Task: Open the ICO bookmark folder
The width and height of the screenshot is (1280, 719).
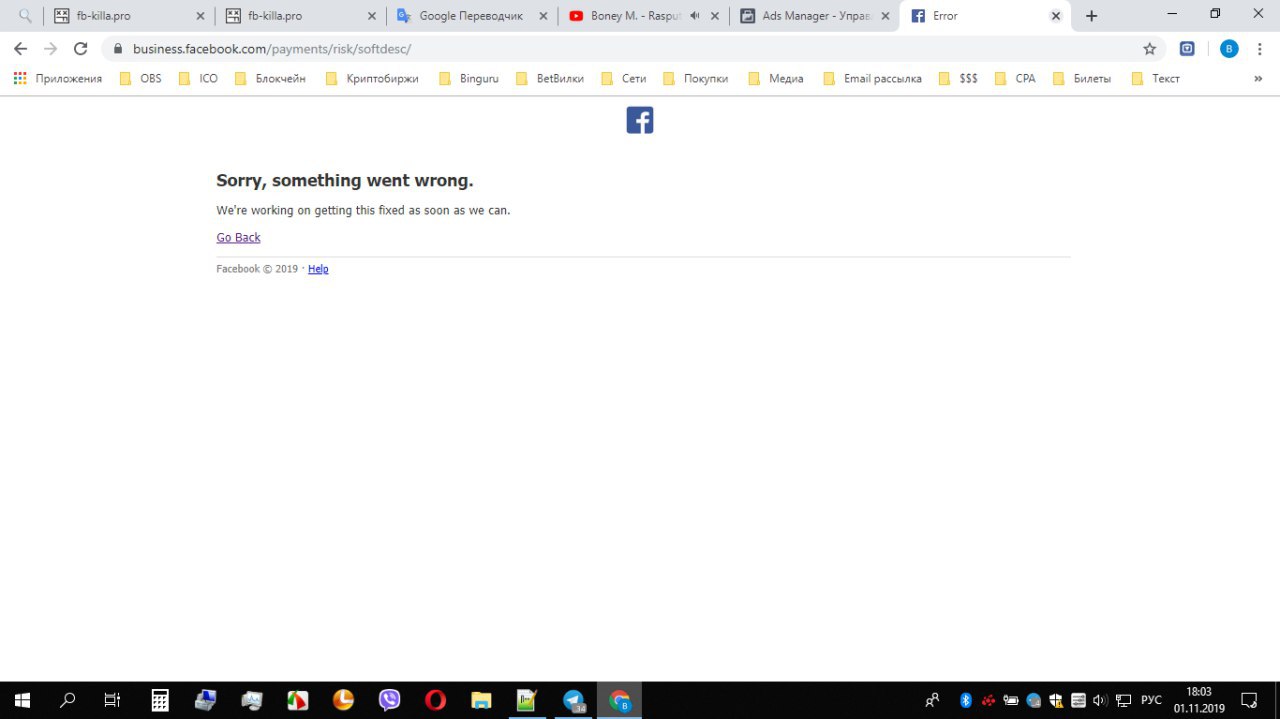Action: coord(198,78)
